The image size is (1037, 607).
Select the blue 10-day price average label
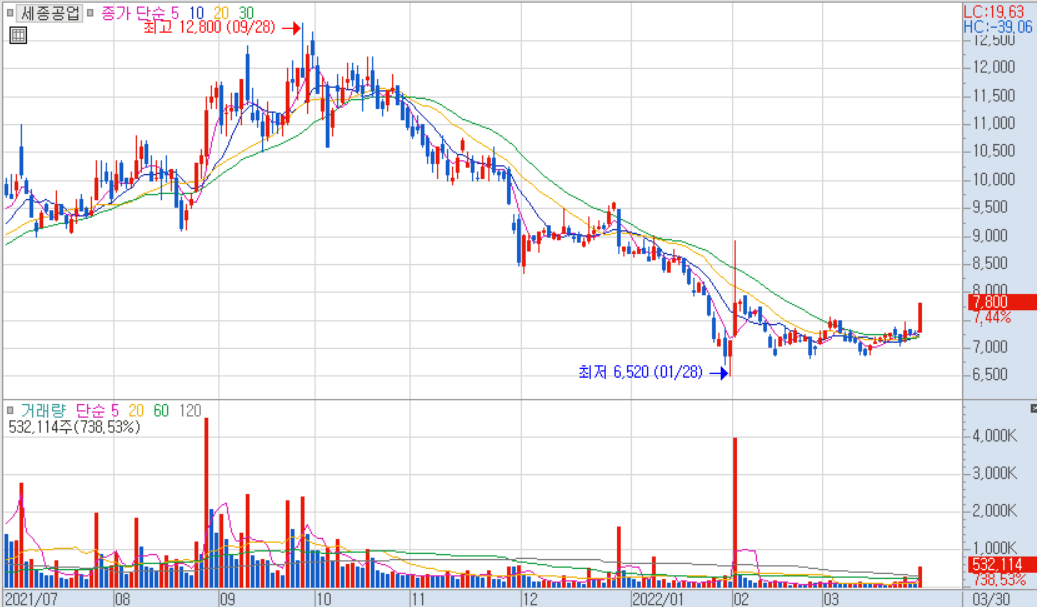click(196, 13)
